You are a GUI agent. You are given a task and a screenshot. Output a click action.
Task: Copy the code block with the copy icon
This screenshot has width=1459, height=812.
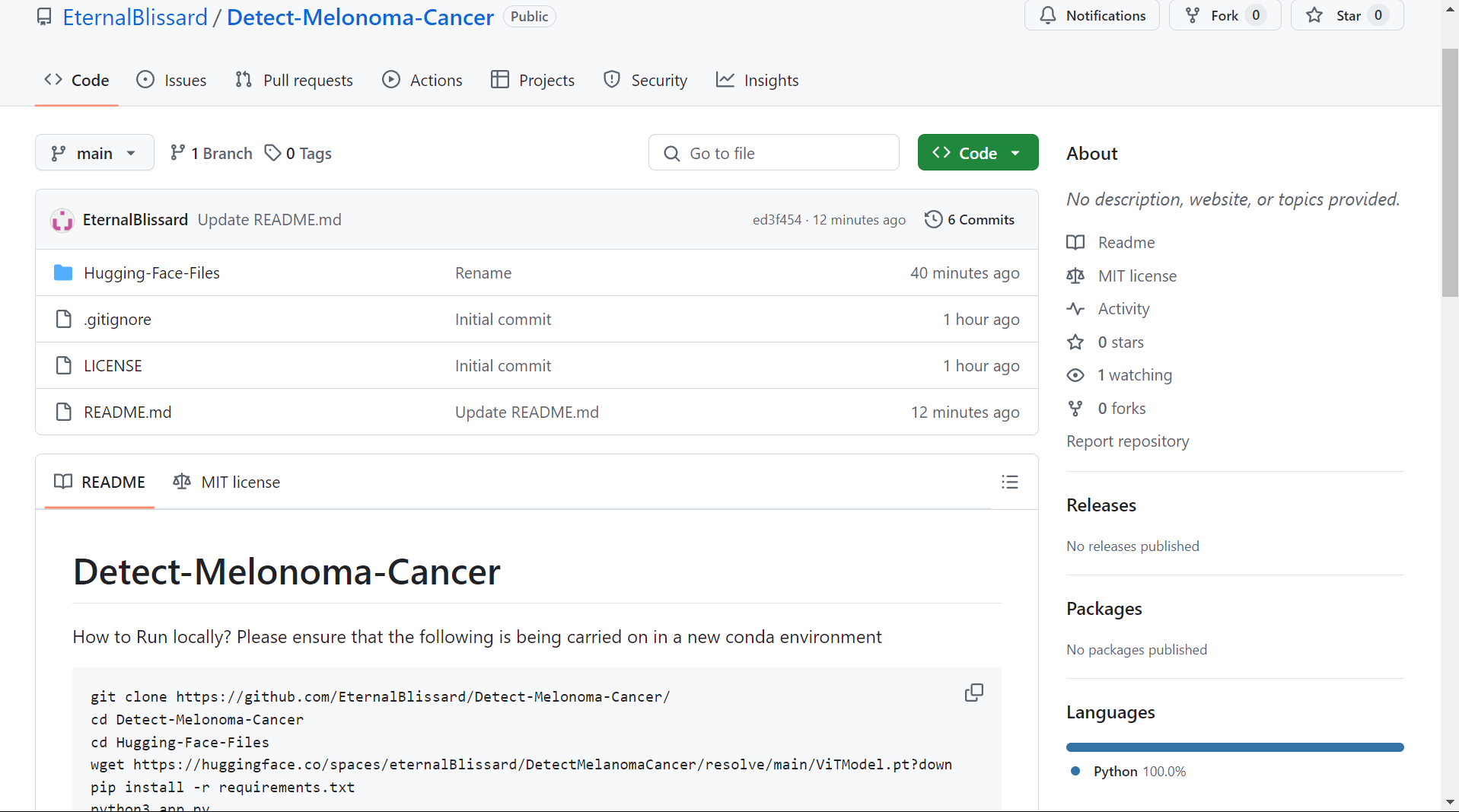pyautogui.click(x=973, y=693)
